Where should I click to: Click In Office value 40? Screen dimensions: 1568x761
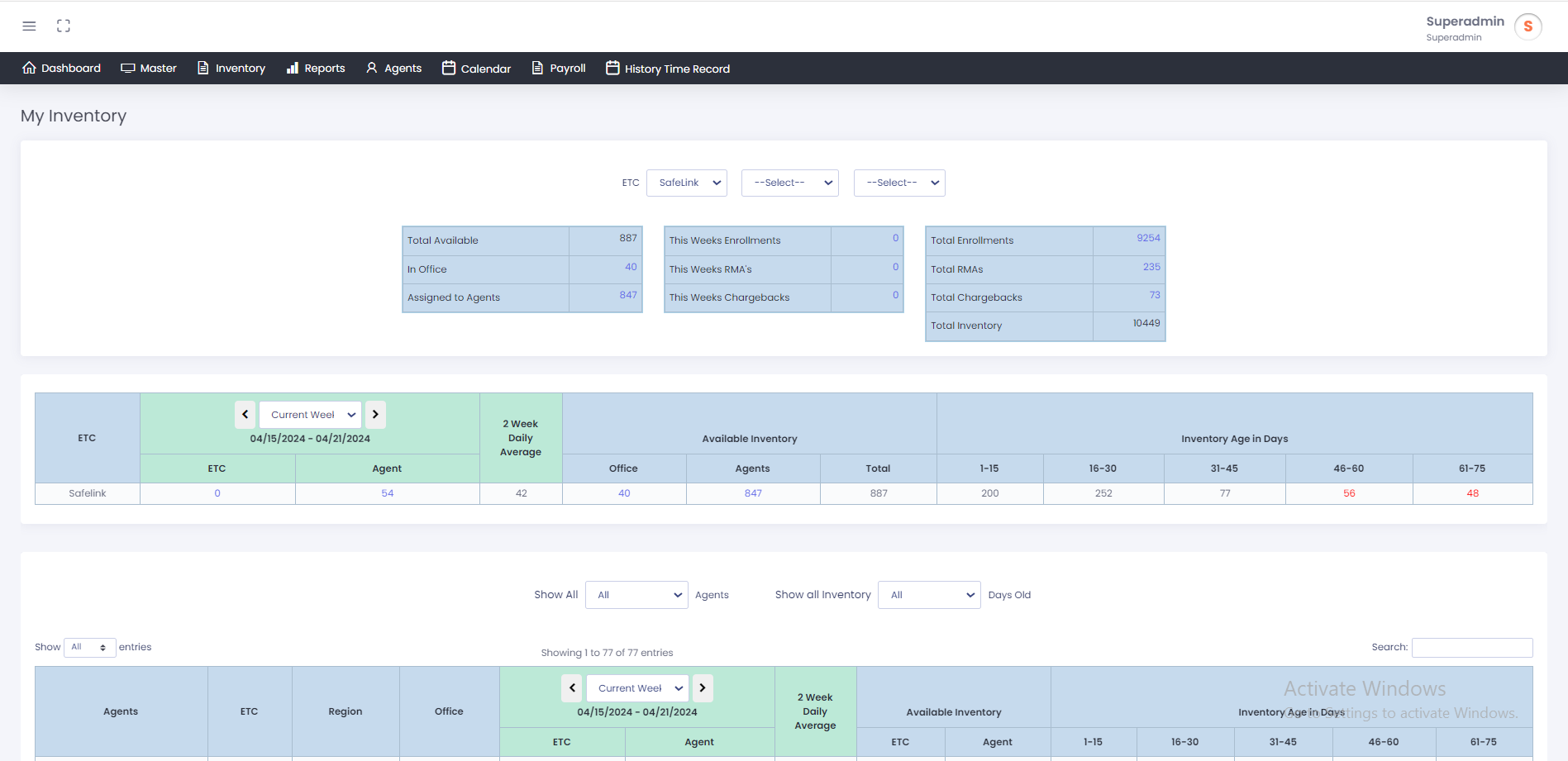(631, 267)
